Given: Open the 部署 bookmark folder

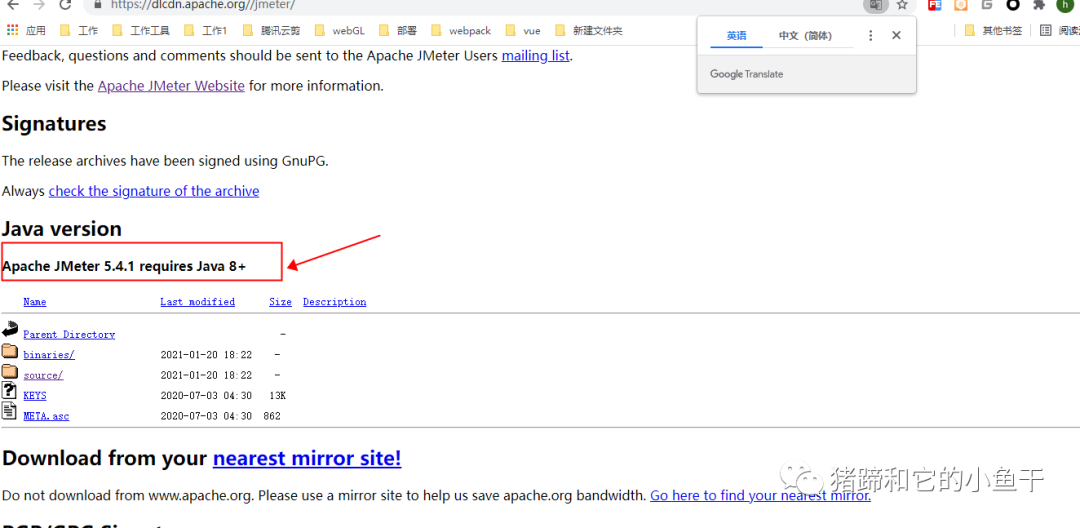Looking at the screenshot, I should click(x=397, y=30).
